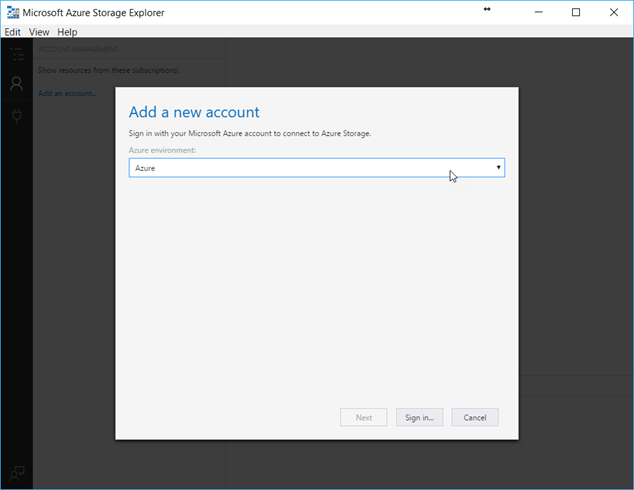634x490 pixels.
Task: Open the Help menu
Action: (x=67, y=32)
